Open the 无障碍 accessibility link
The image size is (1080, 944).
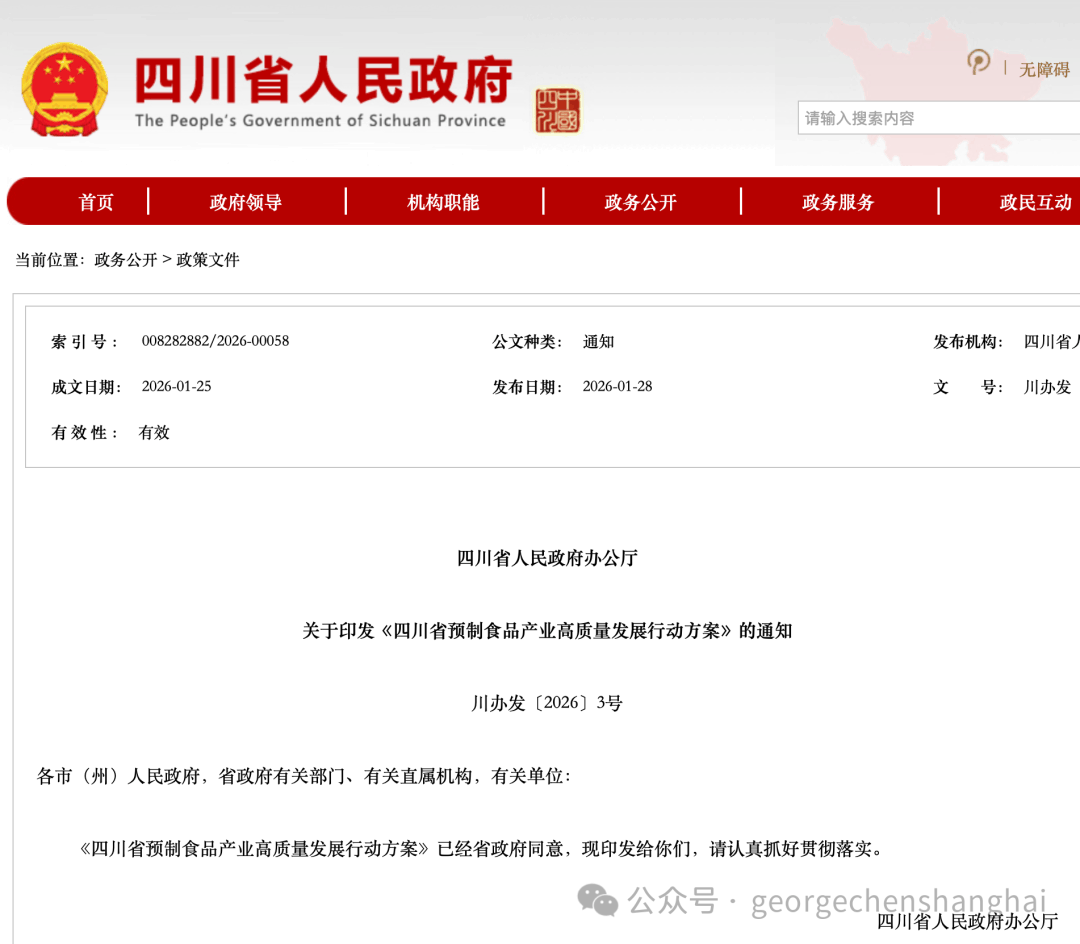pos(1044,69)
